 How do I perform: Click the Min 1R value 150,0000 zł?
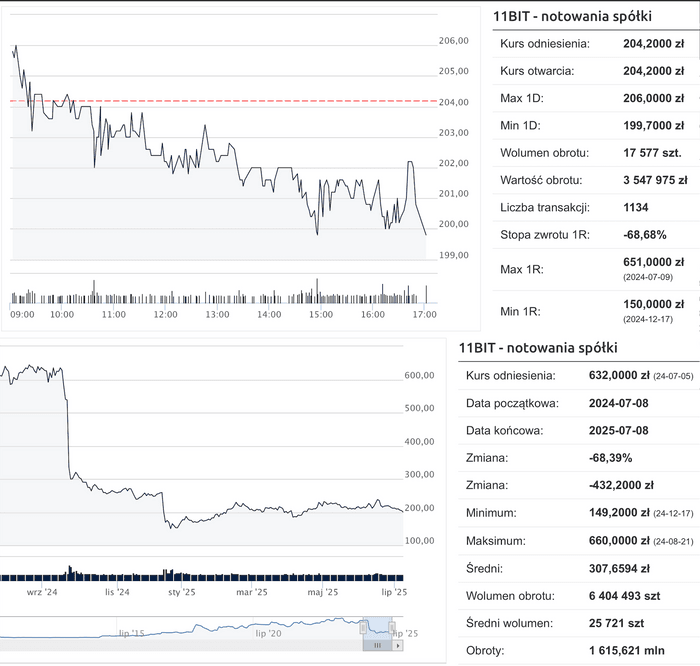(x=654, y=304)
